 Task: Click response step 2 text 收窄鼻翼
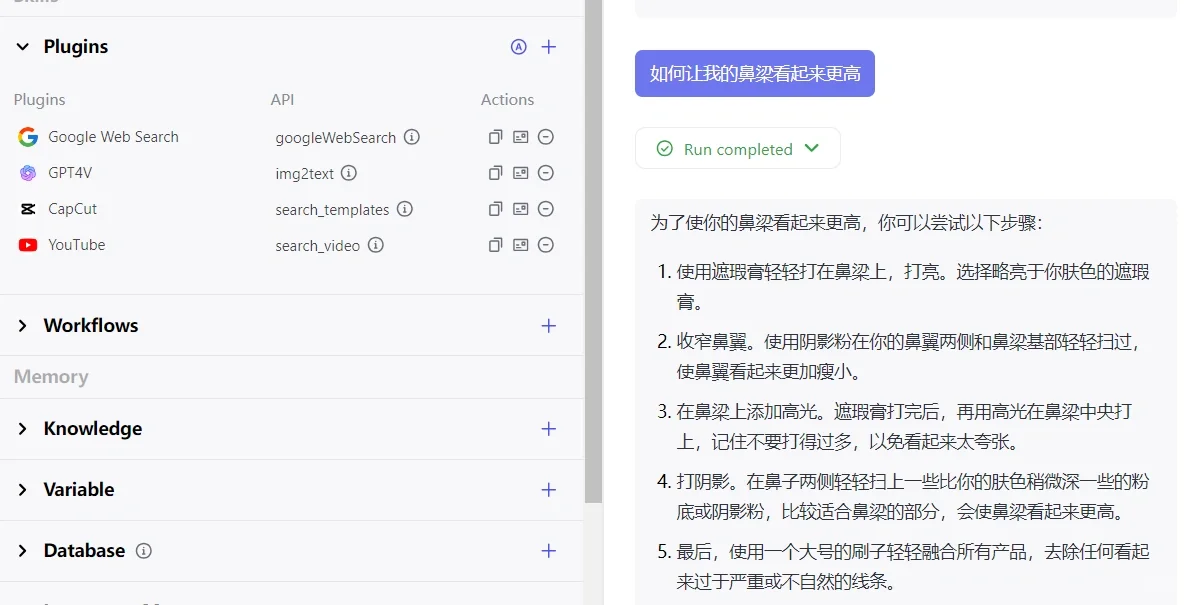pos(712,341)
